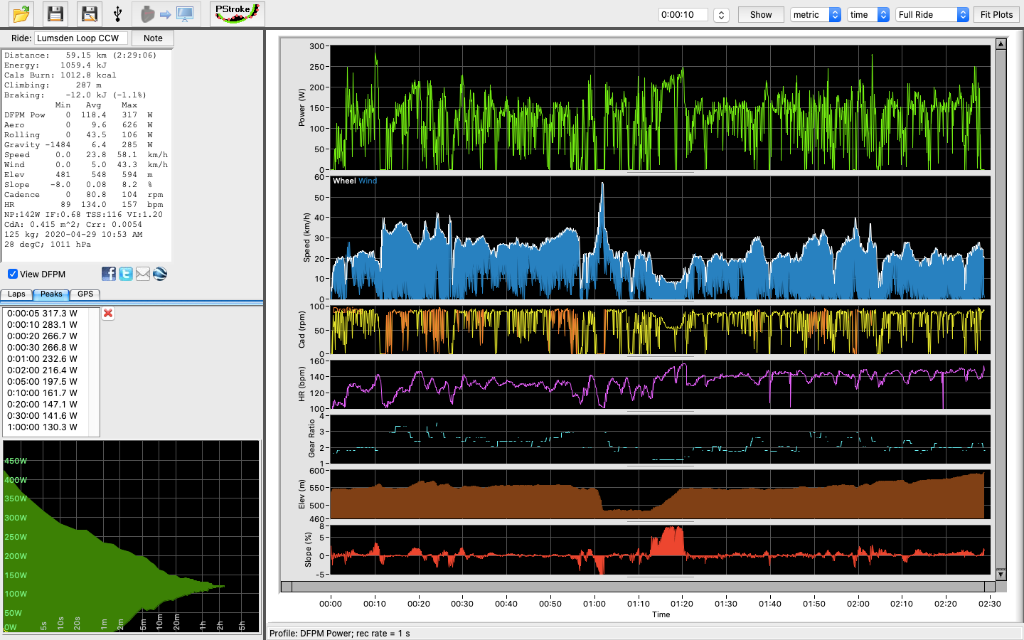Toggle the View DFPM checkbox
The height and width of the screenshot is (640, 1024).
[x=13, y=273]
